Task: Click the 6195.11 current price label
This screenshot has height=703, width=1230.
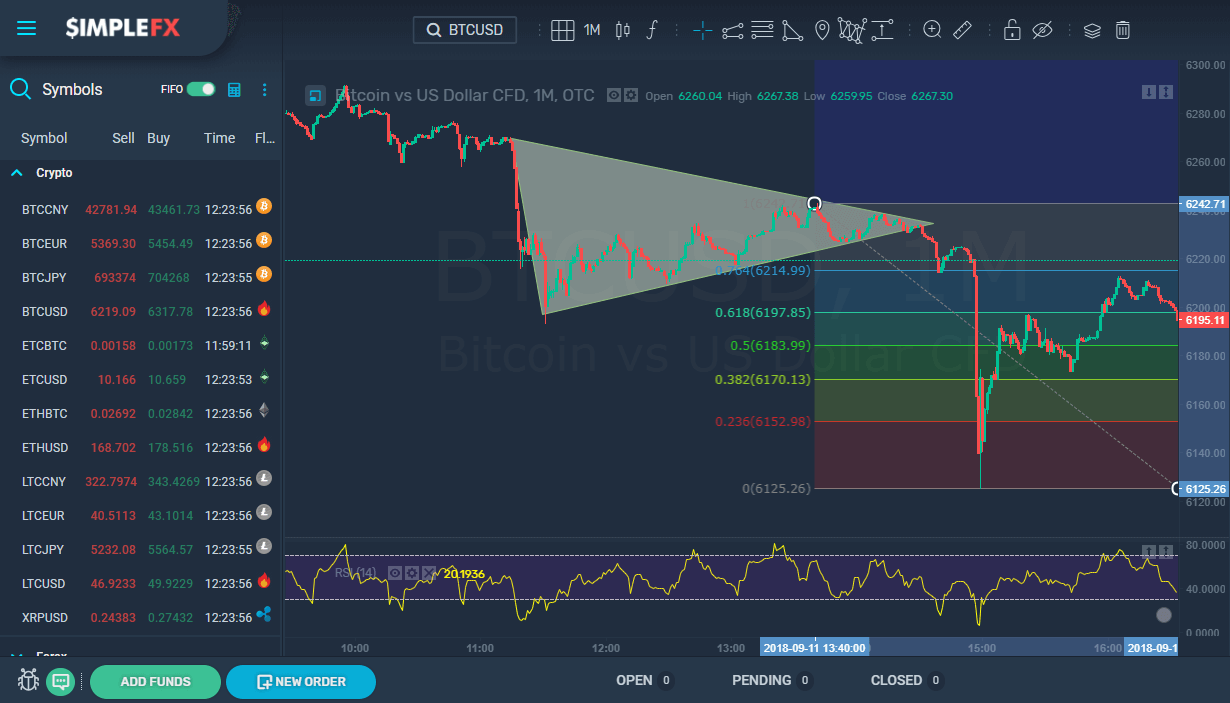Action: click(x=1204, y=320)
